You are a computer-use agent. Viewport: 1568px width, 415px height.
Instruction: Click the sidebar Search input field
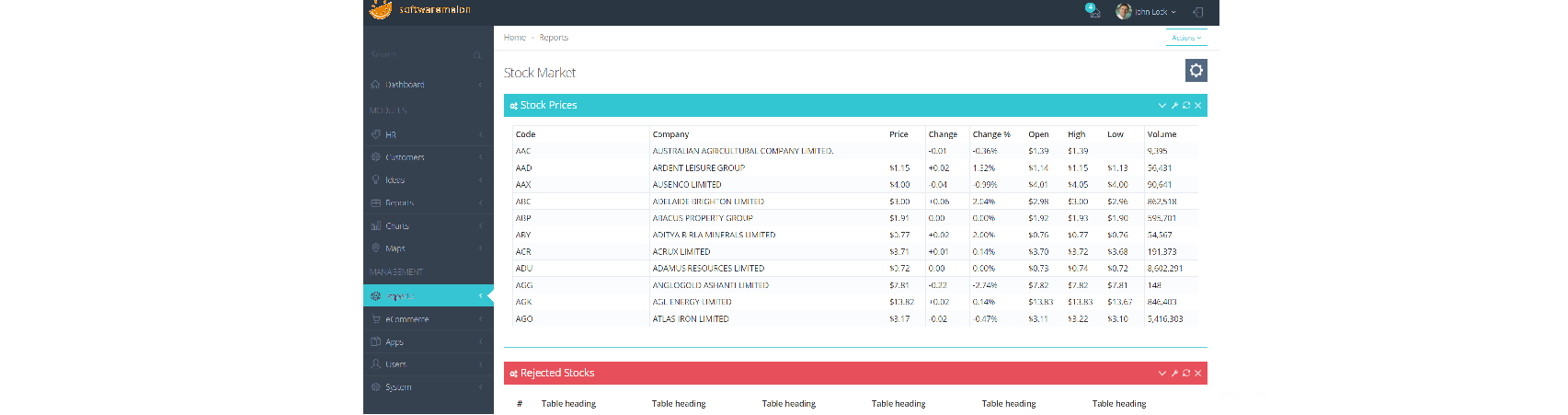[x=419, y=55]
